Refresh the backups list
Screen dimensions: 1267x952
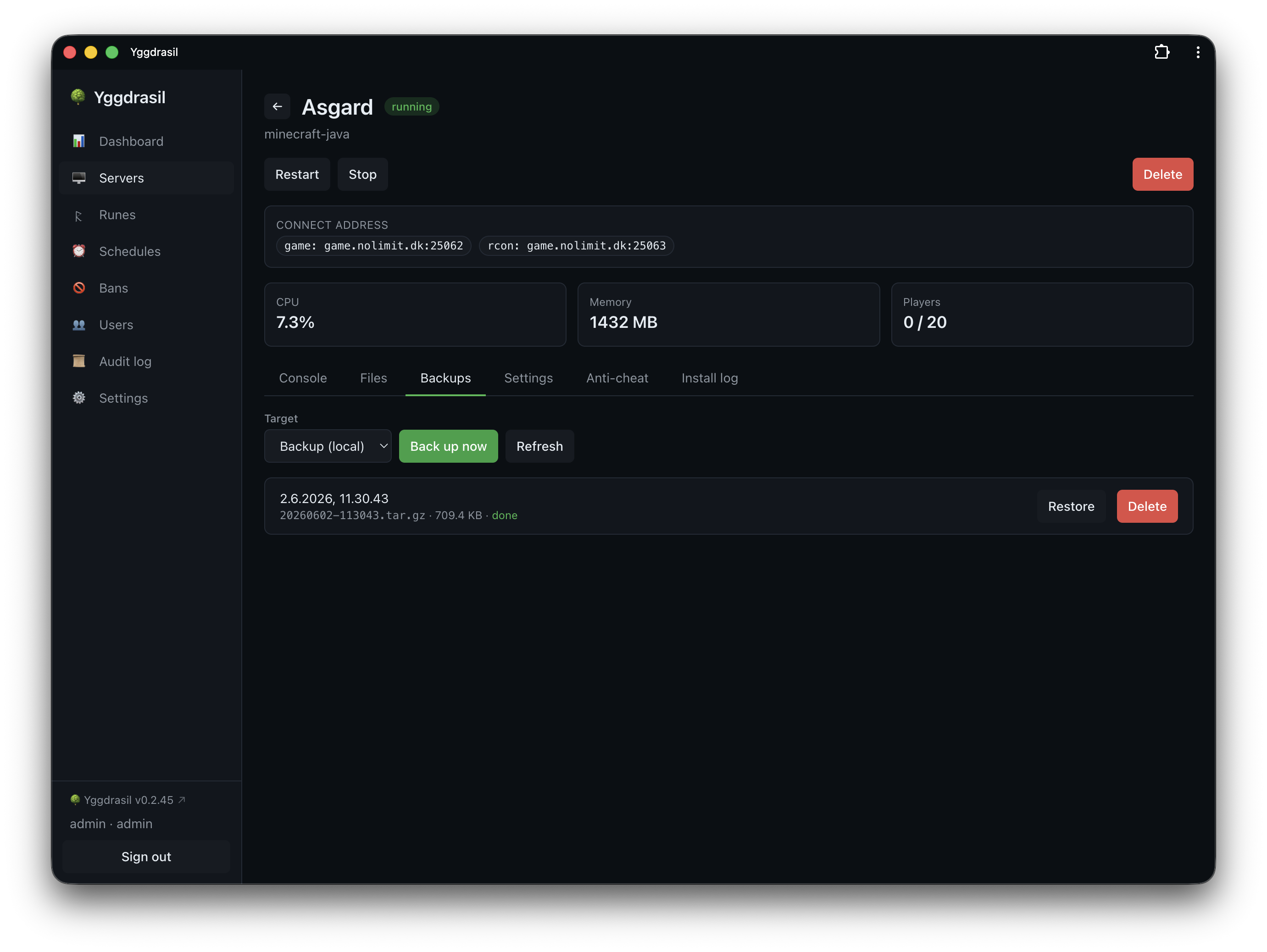539,446
